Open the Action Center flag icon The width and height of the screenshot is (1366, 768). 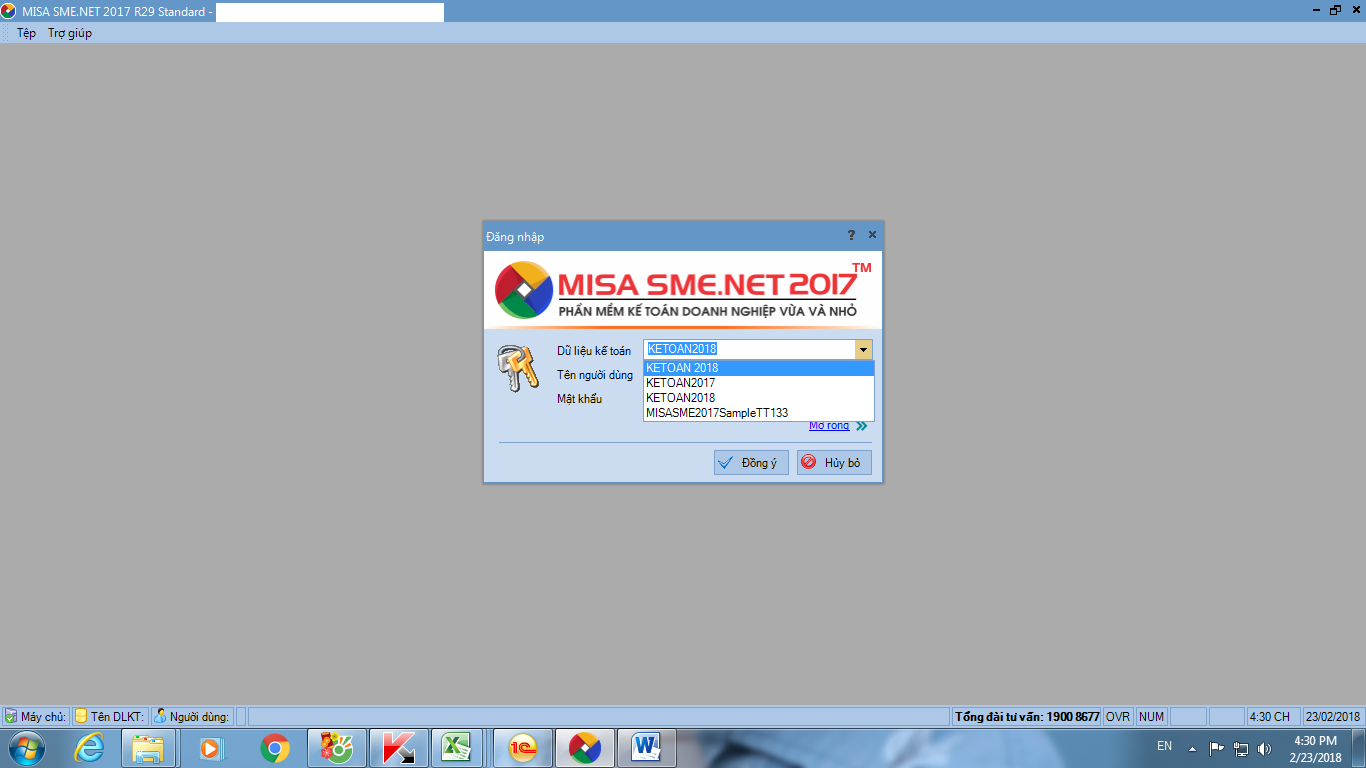(1217, 748)
